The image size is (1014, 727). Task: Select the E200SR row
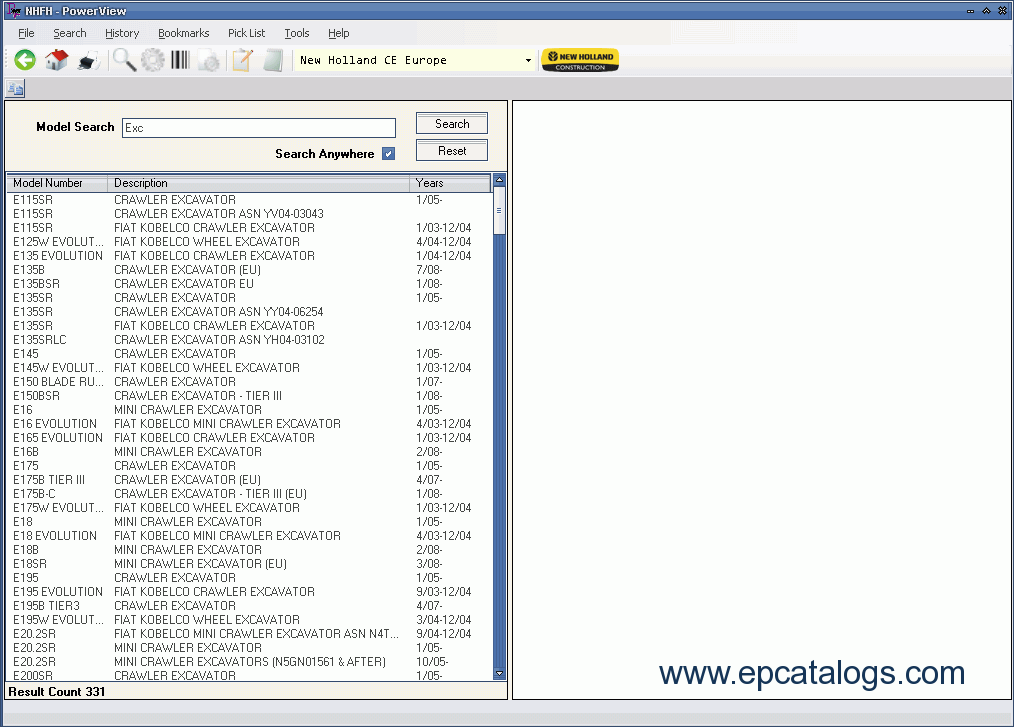coord(249,675)
